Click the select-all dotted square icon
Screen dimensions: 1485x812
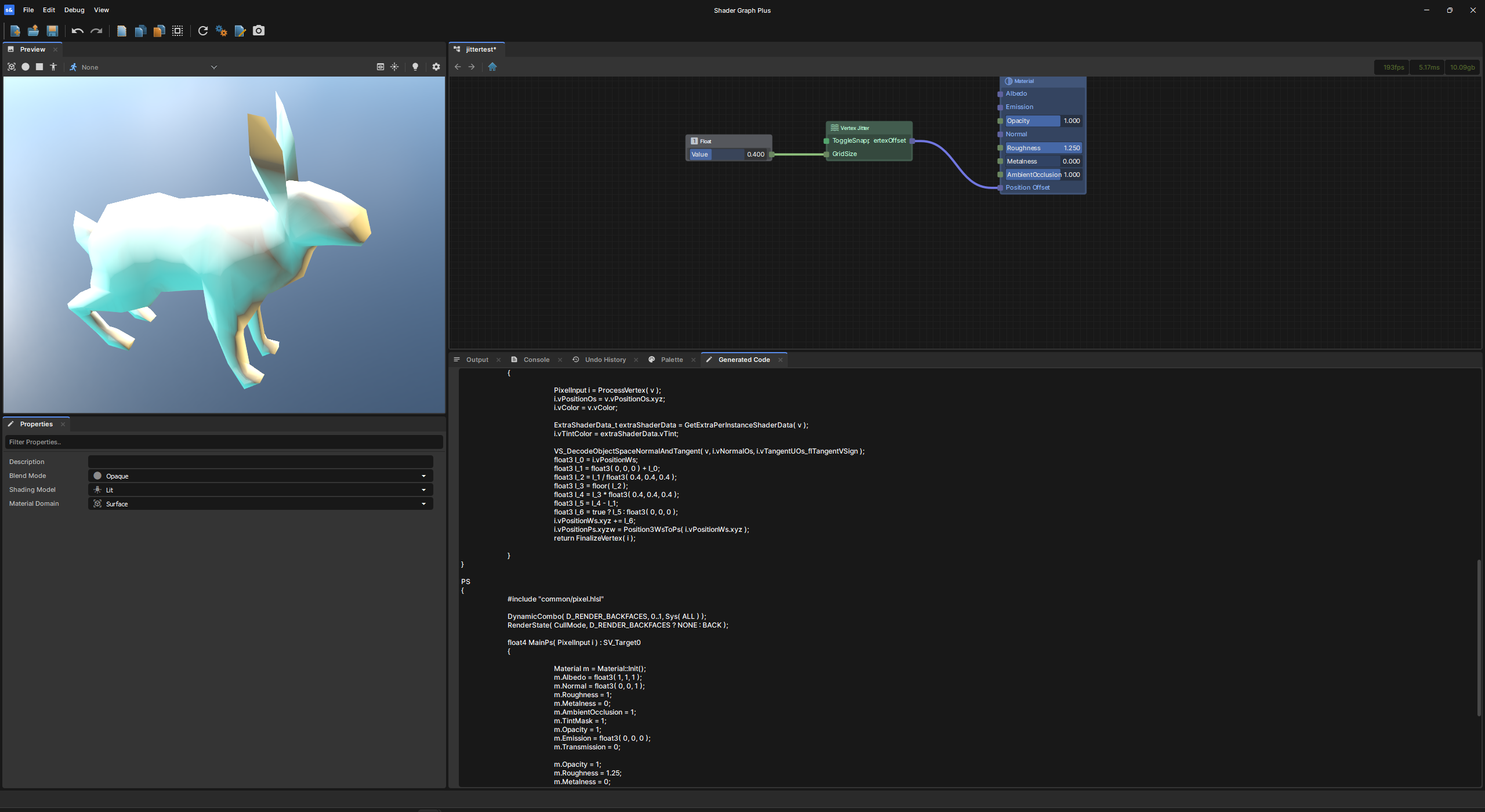pyautogui.click(x=178, y=31)
